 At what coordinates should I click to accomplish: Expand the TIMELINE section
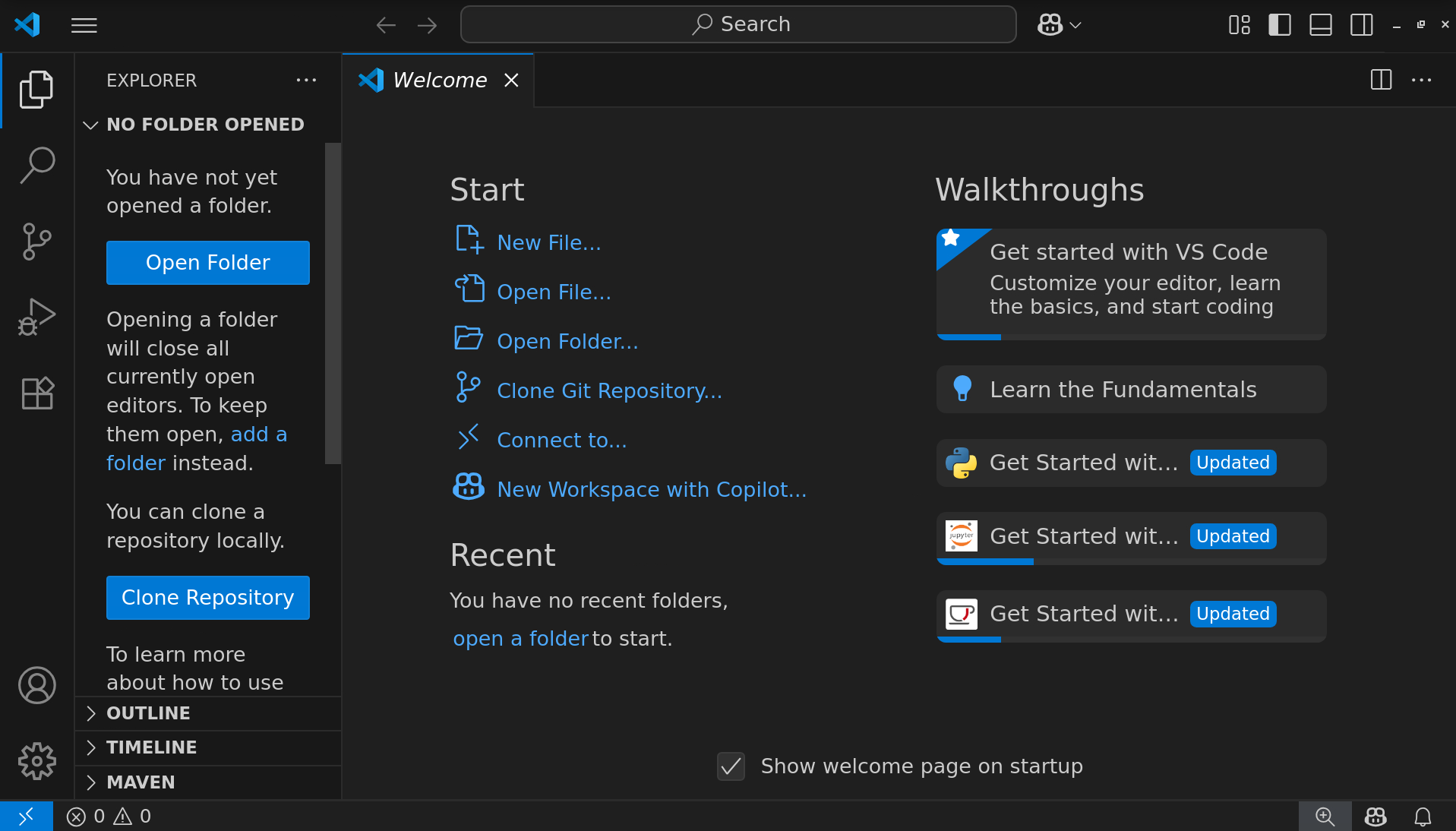[x=151, y=747]
